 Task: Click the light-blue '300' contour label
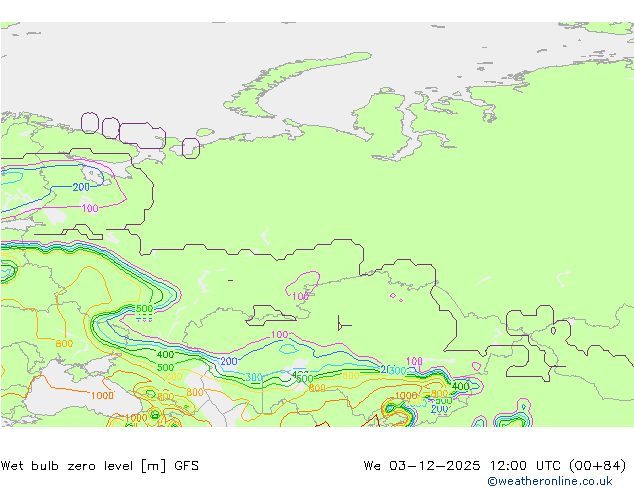click(254, 377)
